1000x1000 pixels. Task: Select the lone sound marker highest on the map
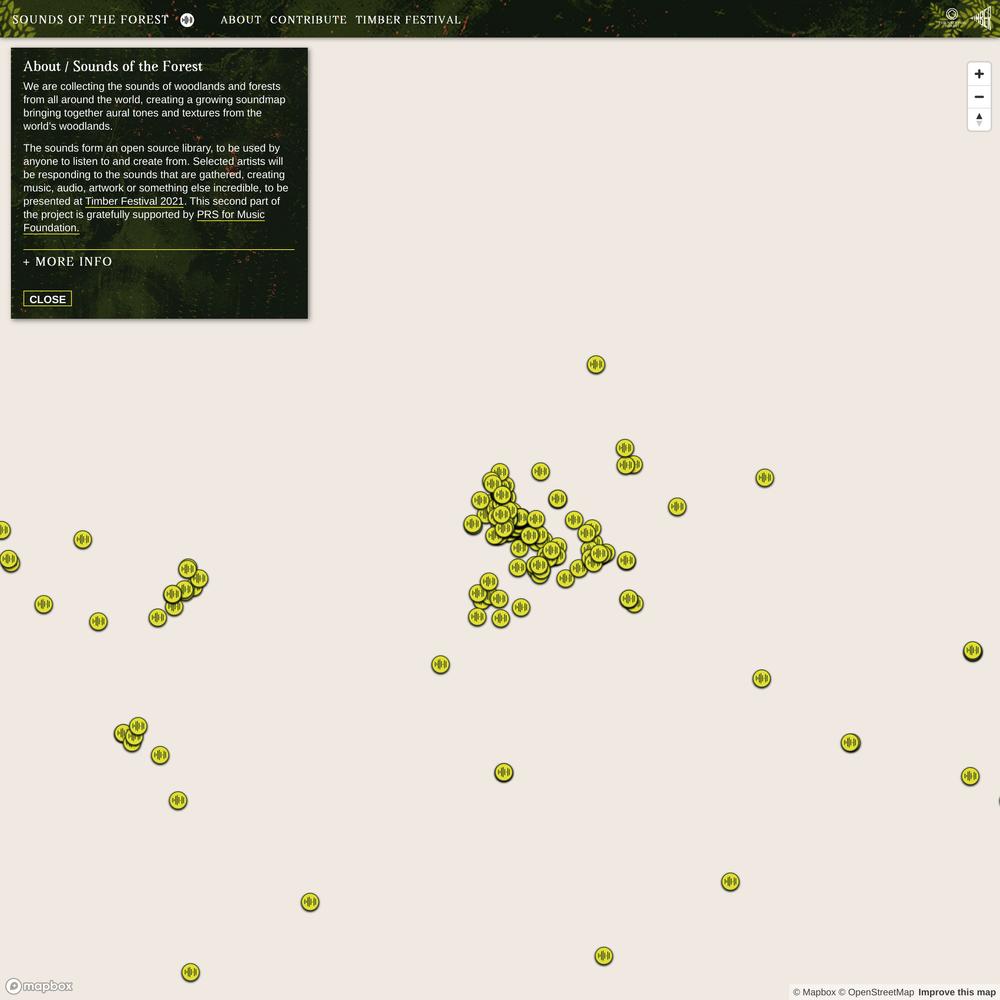[596, 364]
